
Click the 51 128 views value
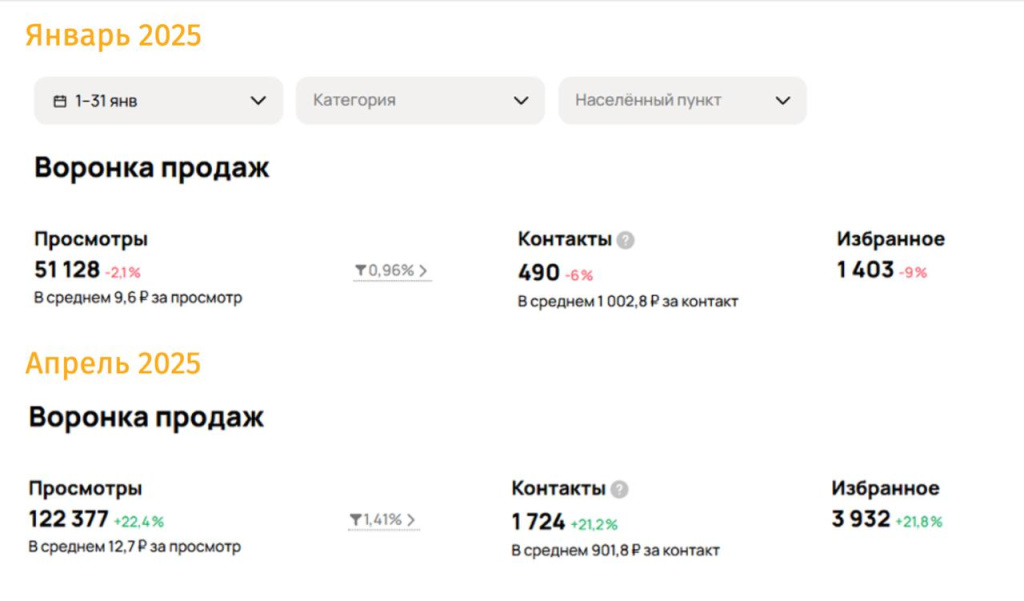coord(67,270)
